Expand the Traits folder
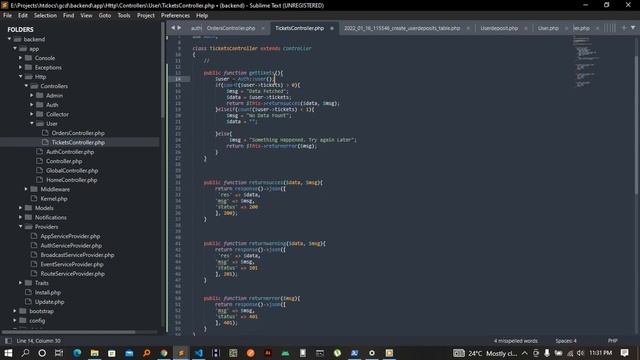Screen dimensions: 640x360 [20, 283]
